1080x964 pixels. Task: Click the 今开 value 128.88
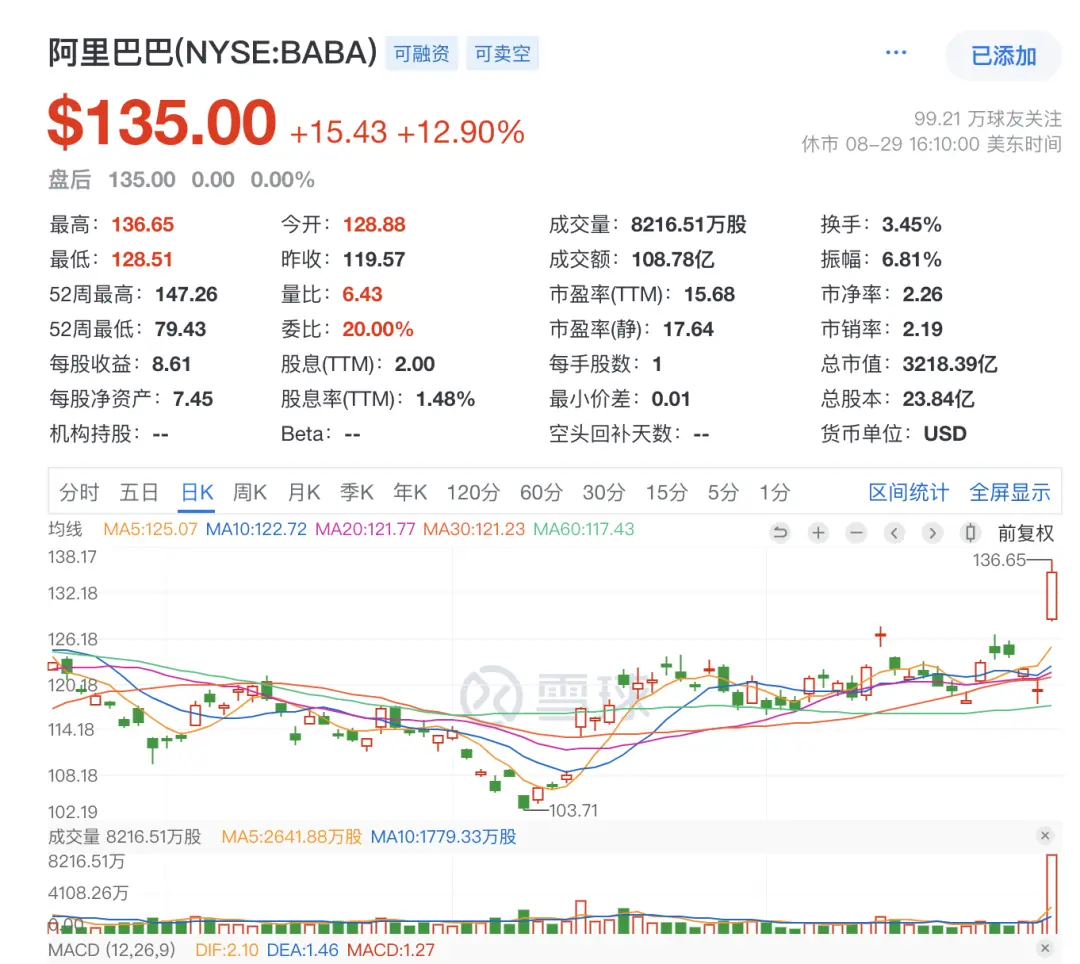(374, 224)
